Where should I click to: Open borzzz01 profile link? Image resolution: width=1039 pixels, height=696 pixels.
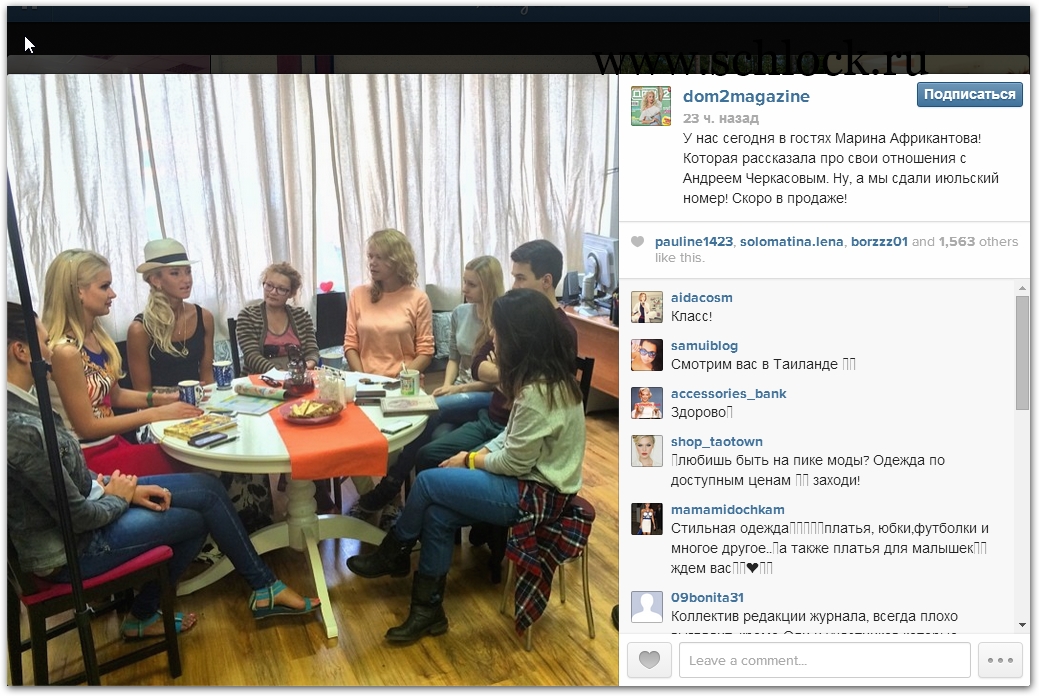[x=879, y=241]
